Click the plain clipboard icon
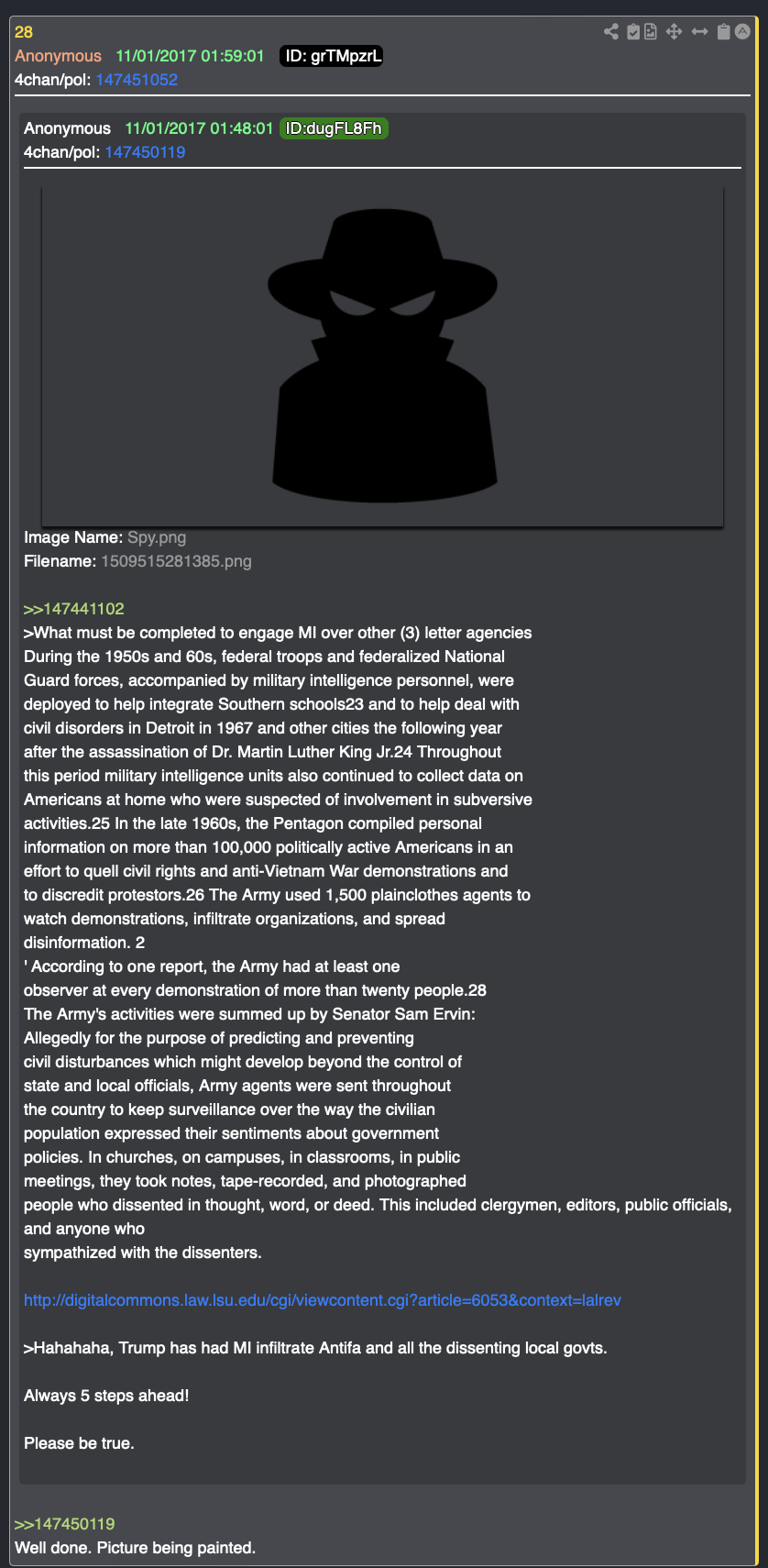This screenshot has height=1568, width=768. [723, 32]
